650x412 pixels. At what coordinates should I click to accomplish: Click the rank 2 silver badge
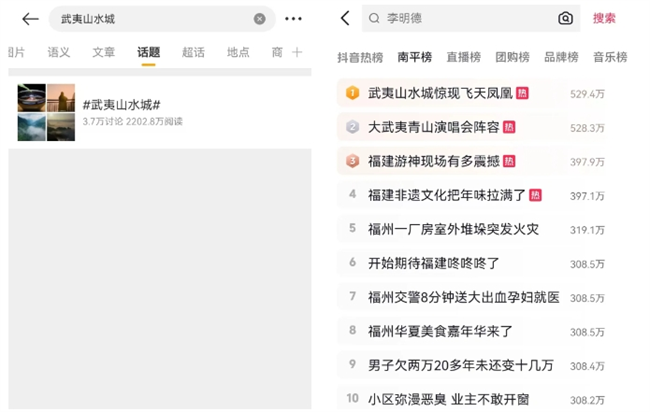(x=352, y=127)
